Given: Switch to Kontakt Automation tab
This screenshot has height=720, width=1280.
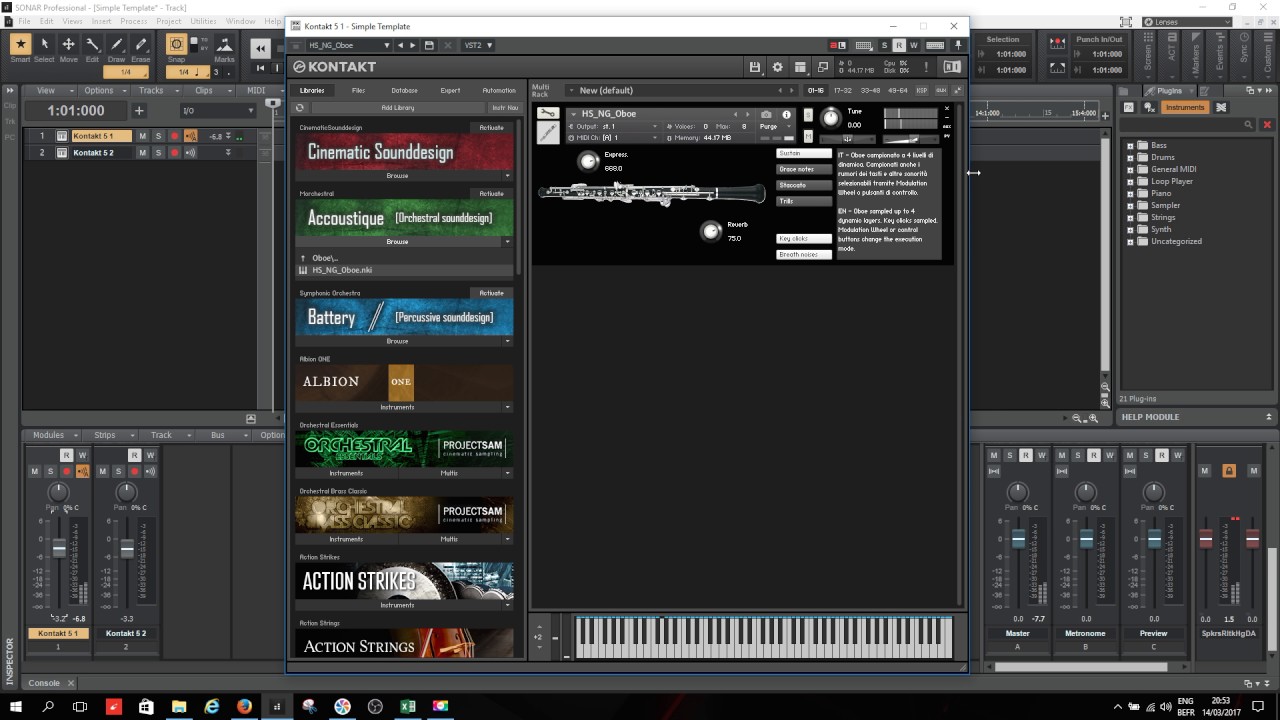Looking at the screenshot, I should (x=499, y=90).
